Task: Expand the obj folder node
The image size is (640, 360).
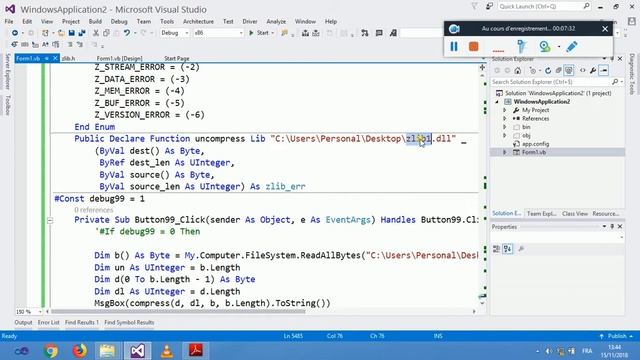Action: click(x=505, y=136)
